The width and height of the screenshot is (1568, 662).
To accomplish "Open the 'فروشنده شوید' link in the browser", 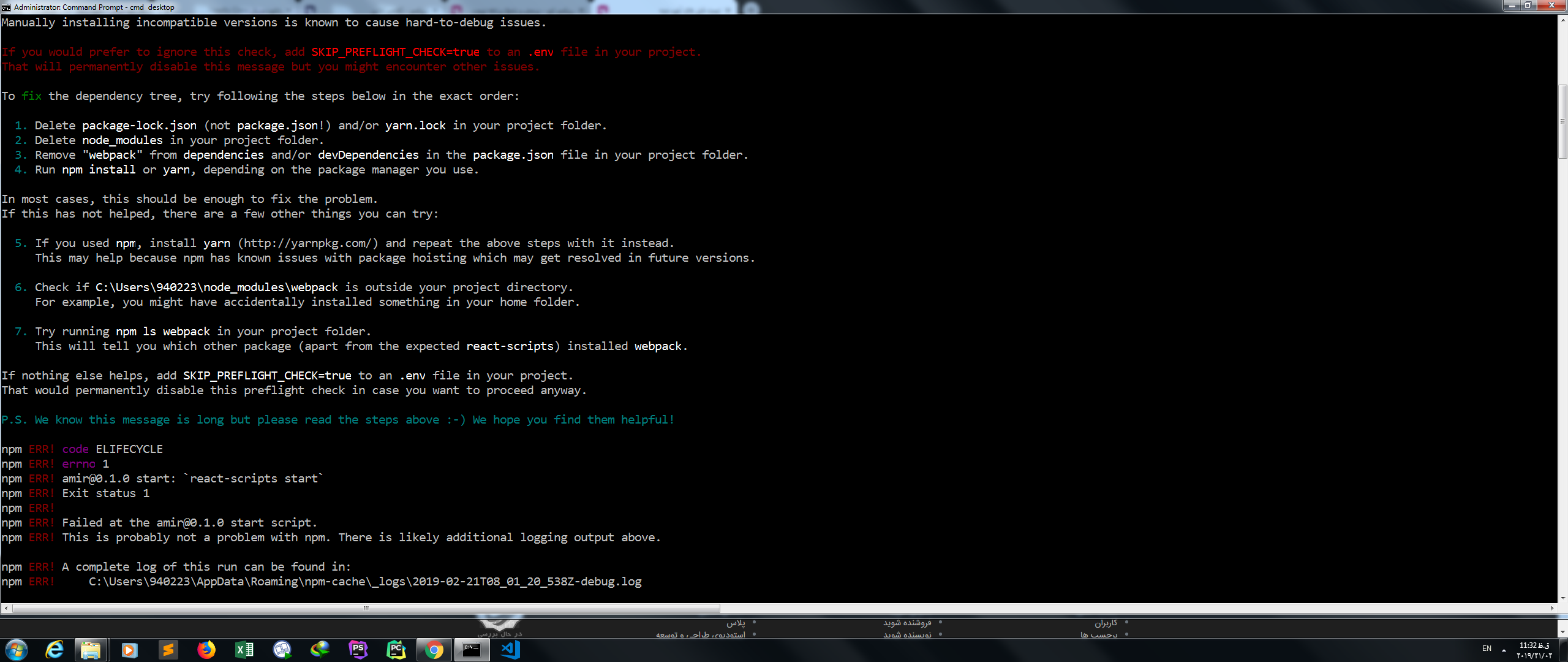I will tap(907, 623).
